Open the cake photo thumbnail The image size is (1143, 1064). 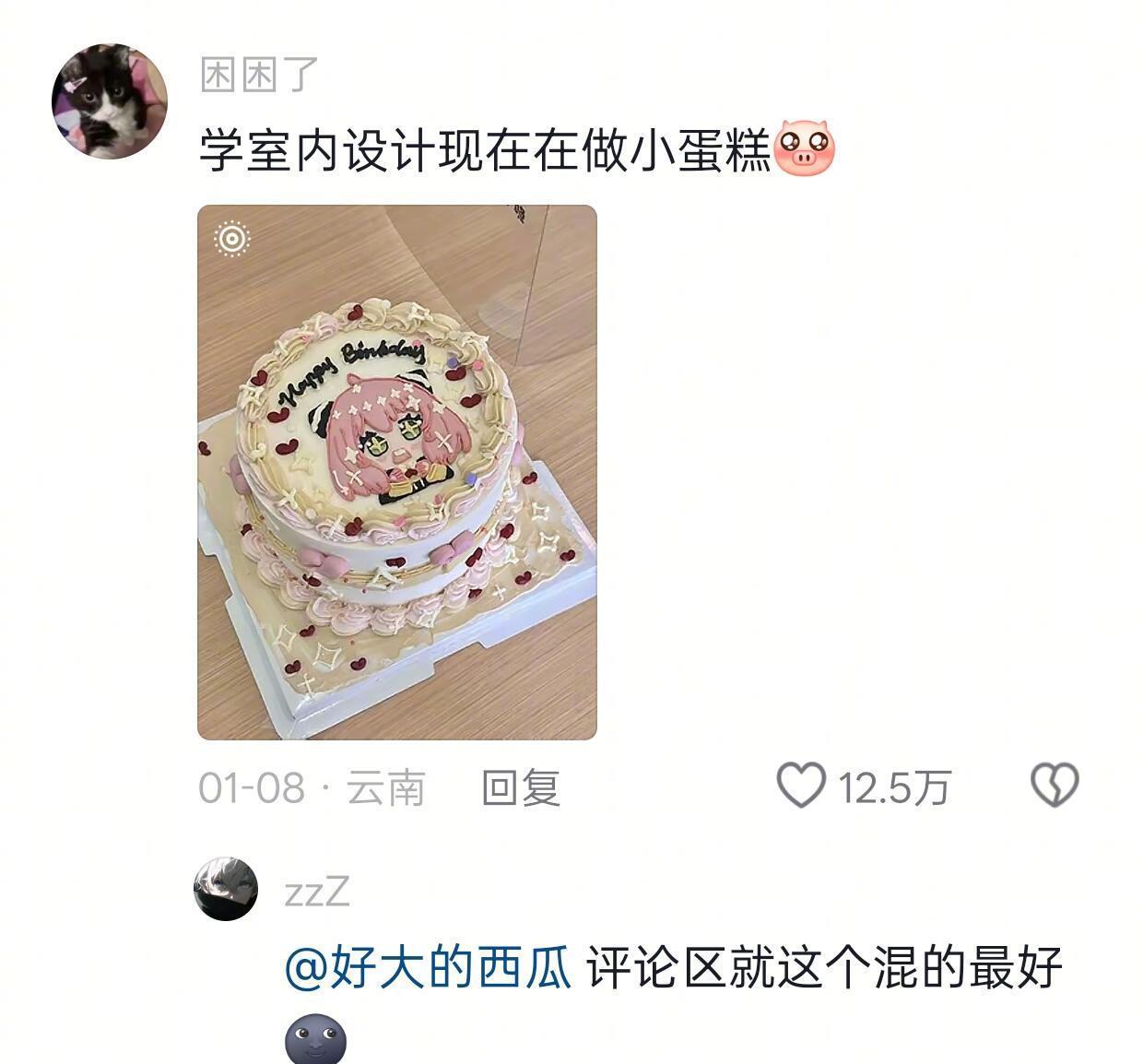tap(397, 472)
